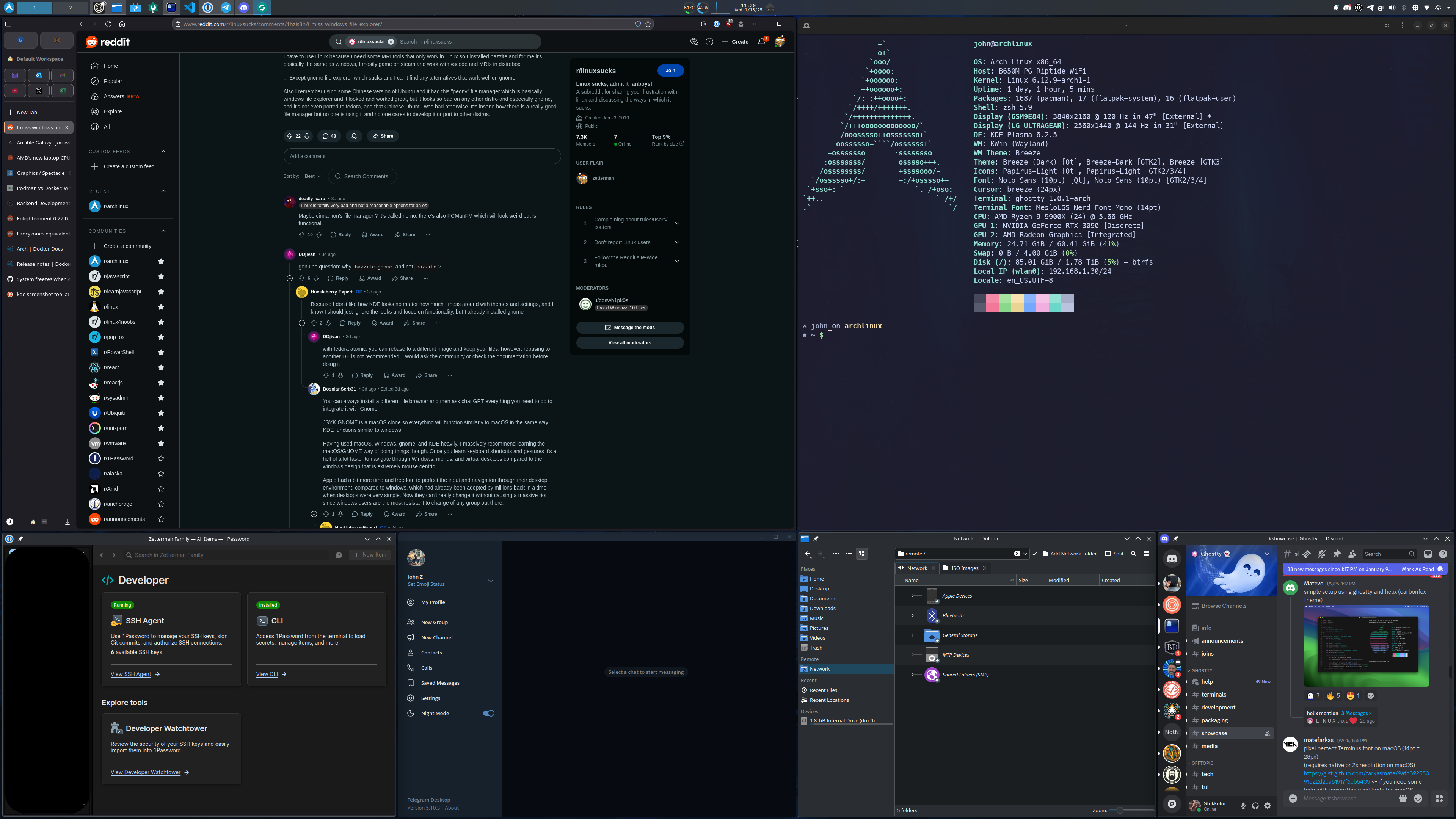Click the browser home button
This screenshot has height=819, width=1456.
point(122,24)
